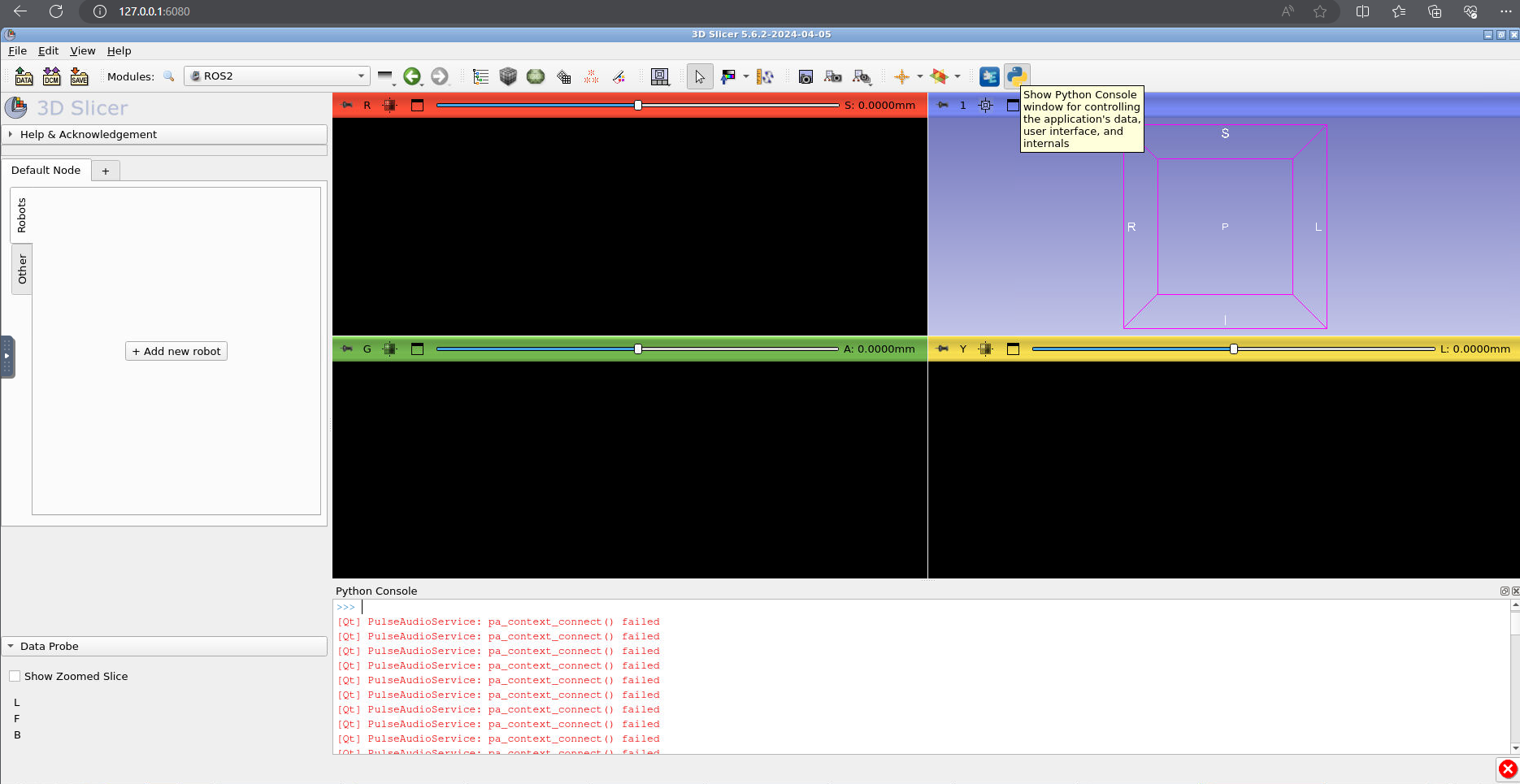Click the yellow slice view pin icon
Screen dimensions: 1520x784
pyautogui.click(x=943, y=349)
